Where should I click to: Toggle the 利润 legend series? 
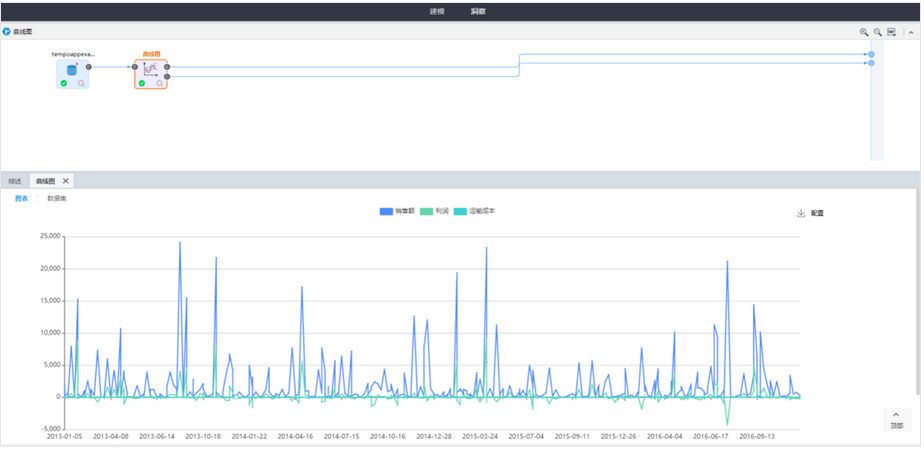[435, 211]
